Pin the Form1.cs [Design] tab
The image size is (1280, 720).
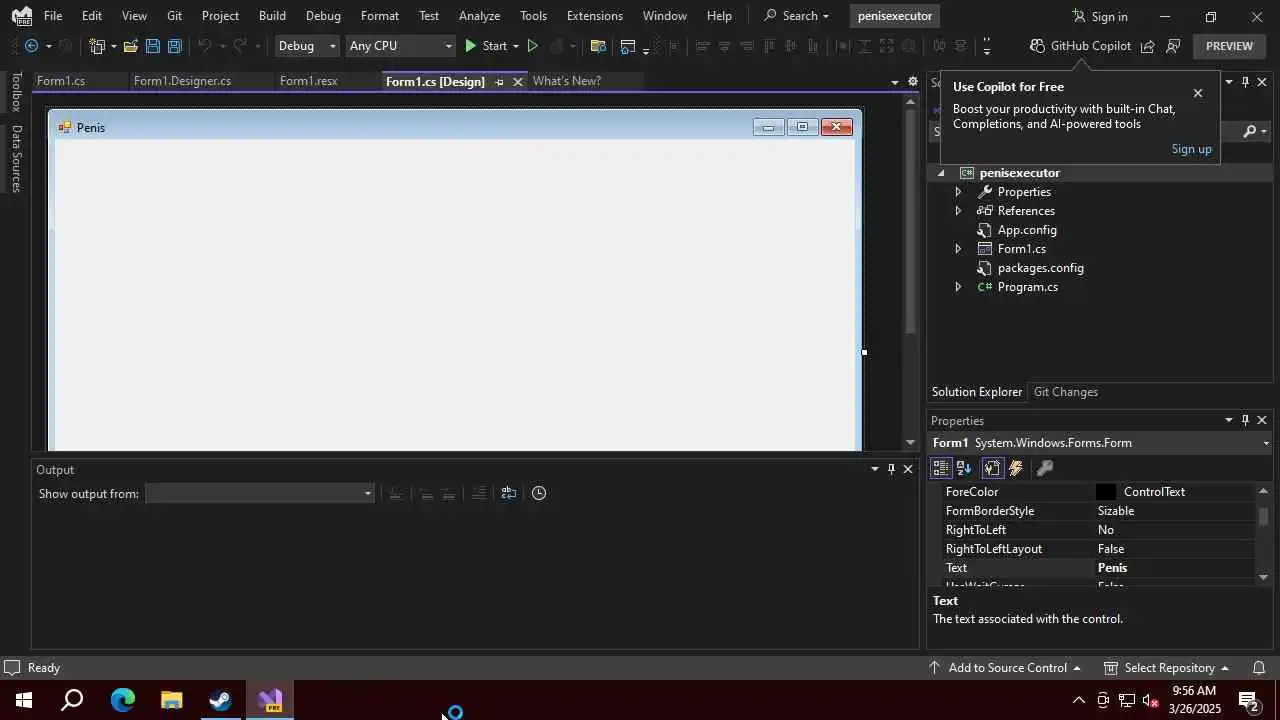tap(499, 82)
